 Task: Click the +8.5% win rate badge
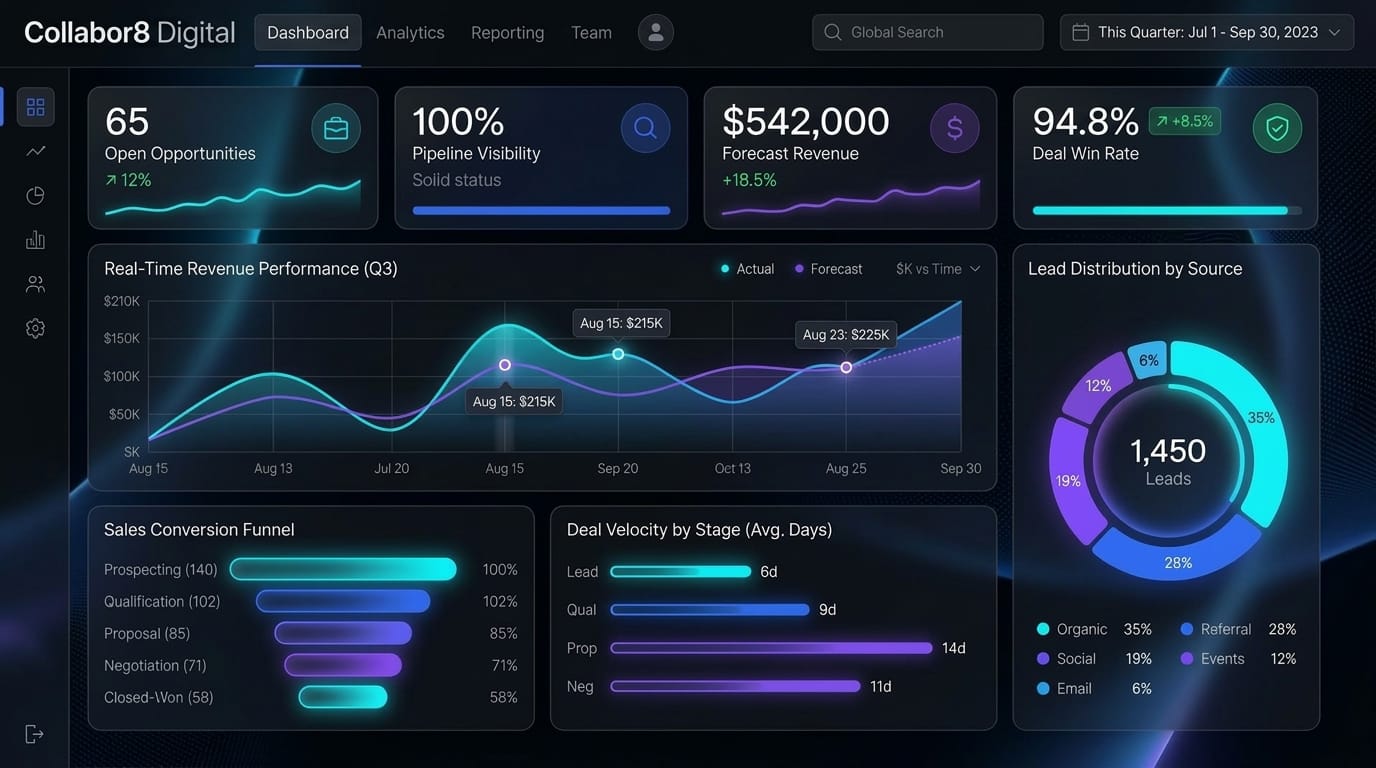click(1184, 121)
